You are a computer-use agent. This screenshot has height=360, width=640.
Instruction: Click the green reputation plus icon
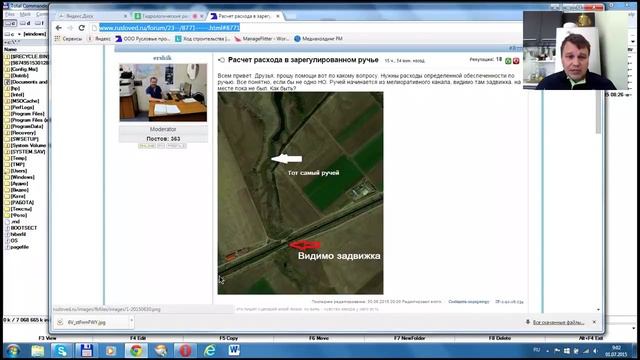508,61
